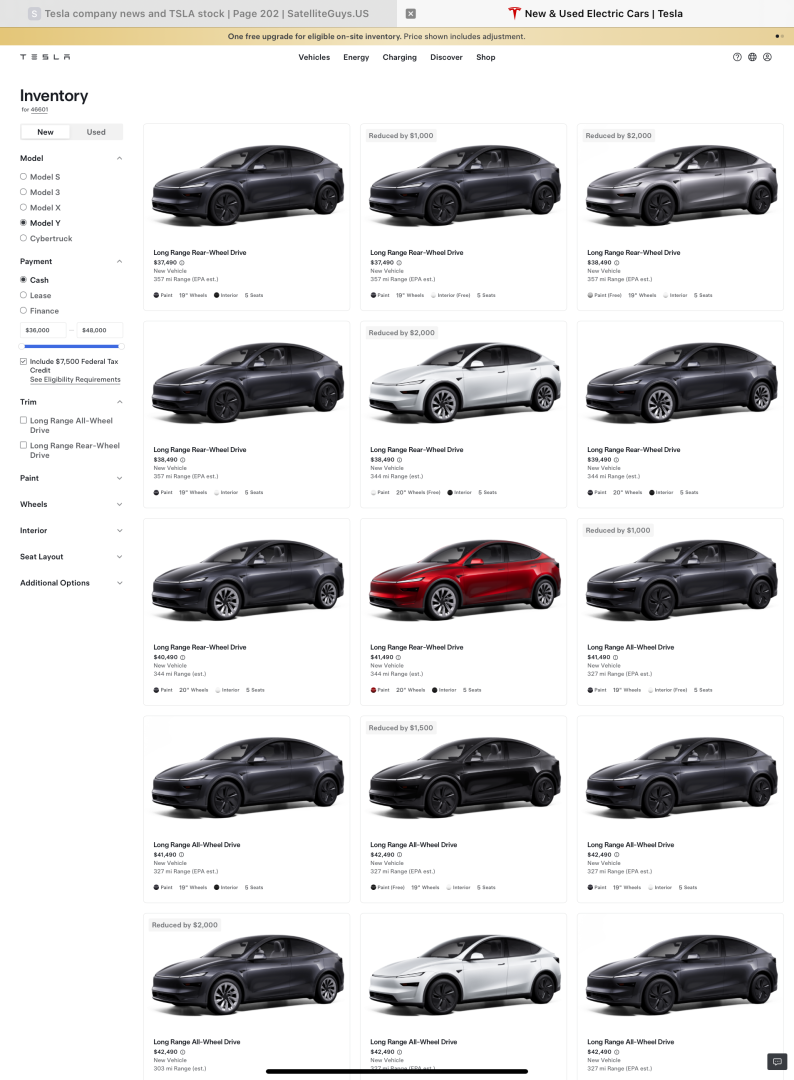Select Model S radio button
794x1080 pixels.
point(23,177)
